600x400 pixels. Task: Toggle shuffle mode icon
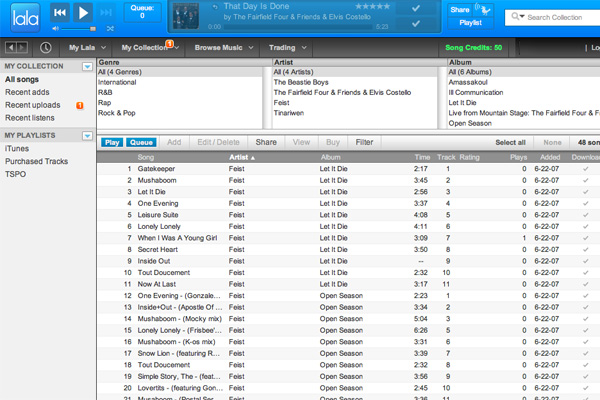[110, 29]
